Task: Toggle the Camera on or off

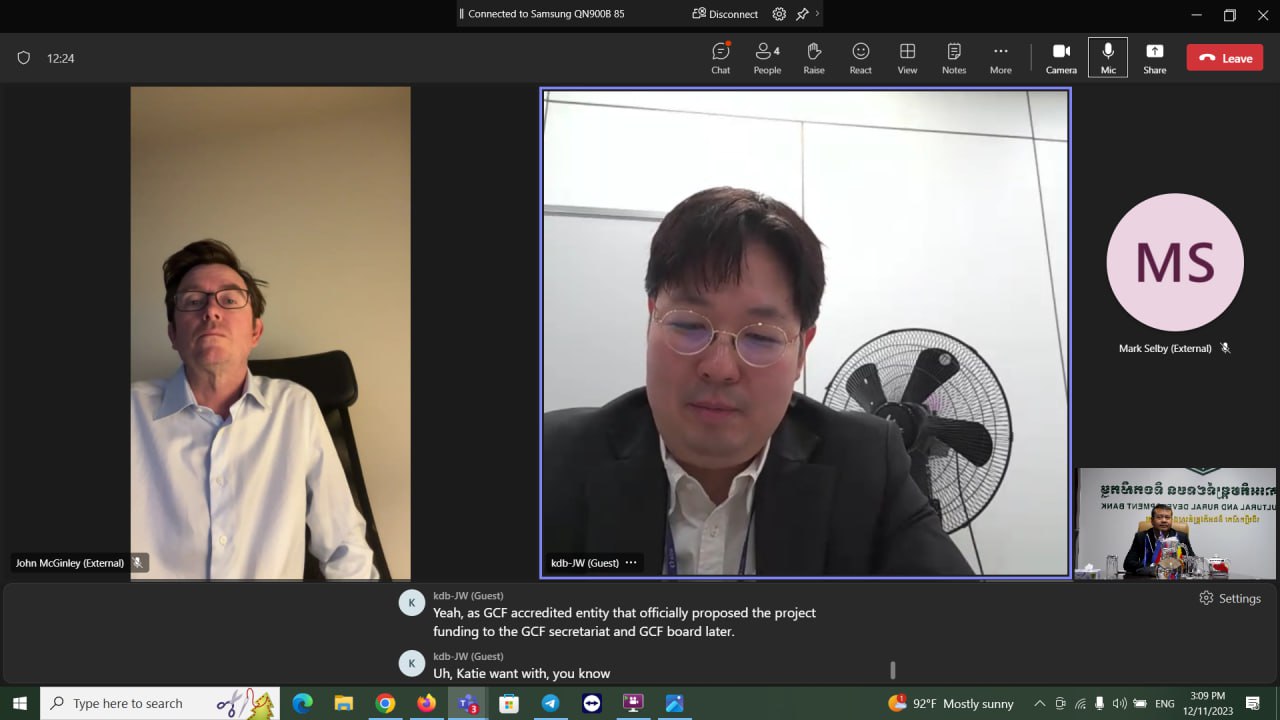Action: [x=1061, y=58]
